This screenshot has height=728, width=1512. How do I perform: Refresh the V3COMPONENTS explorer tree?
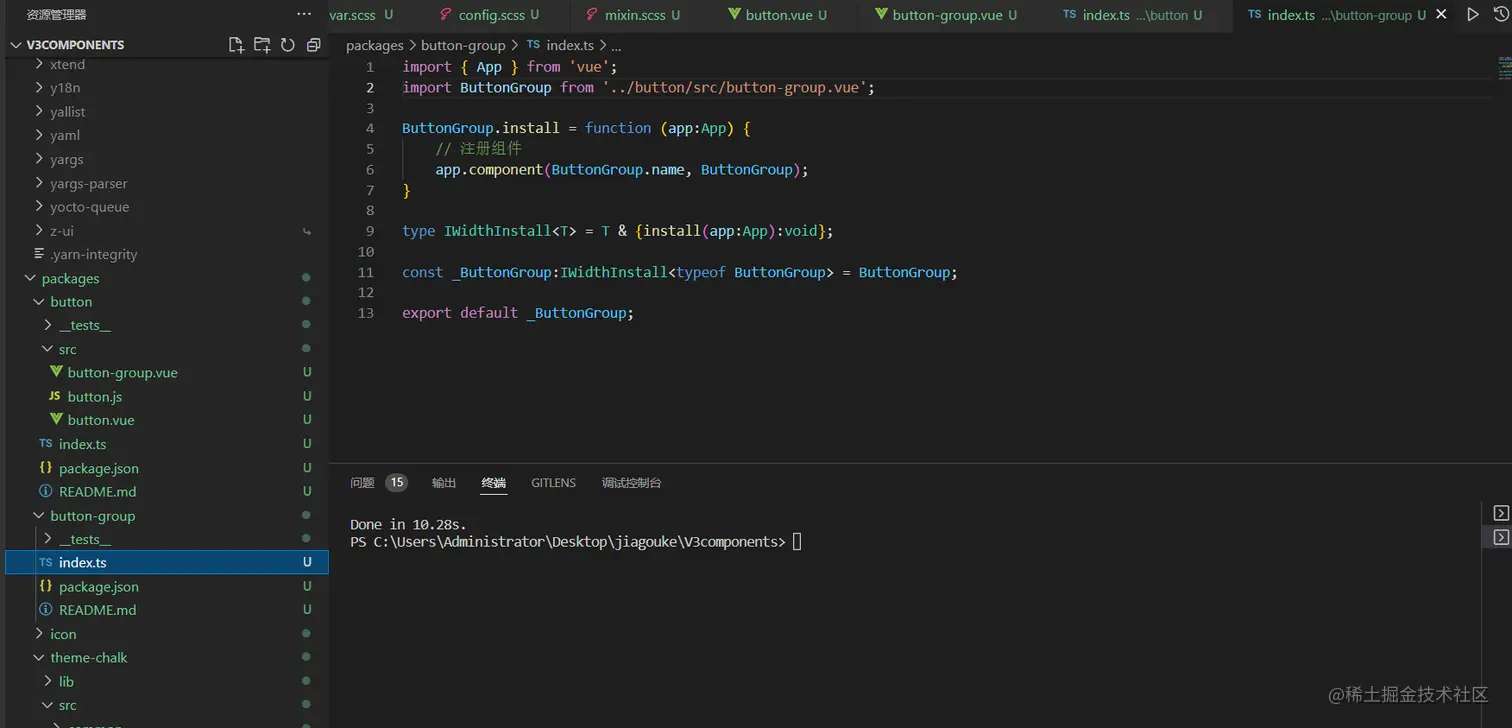(x=288, y=45)
